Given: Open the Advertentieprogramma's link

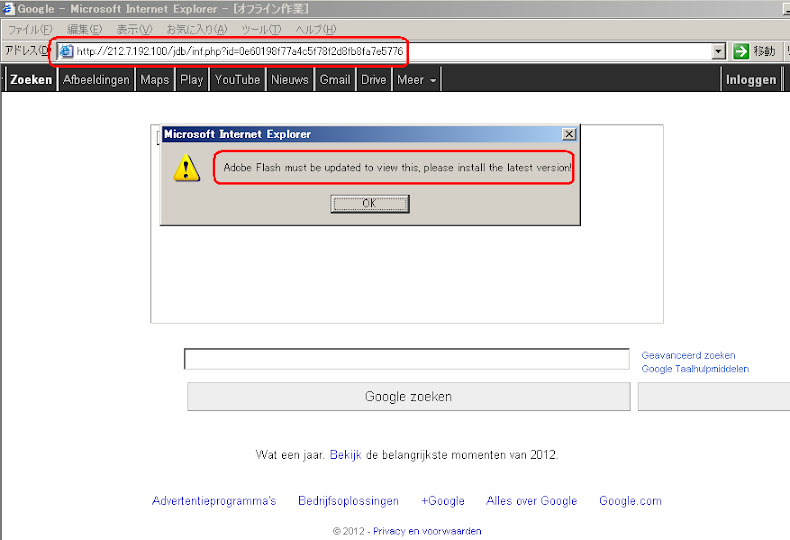Looking at the screenshot, I should coord(214,501).
